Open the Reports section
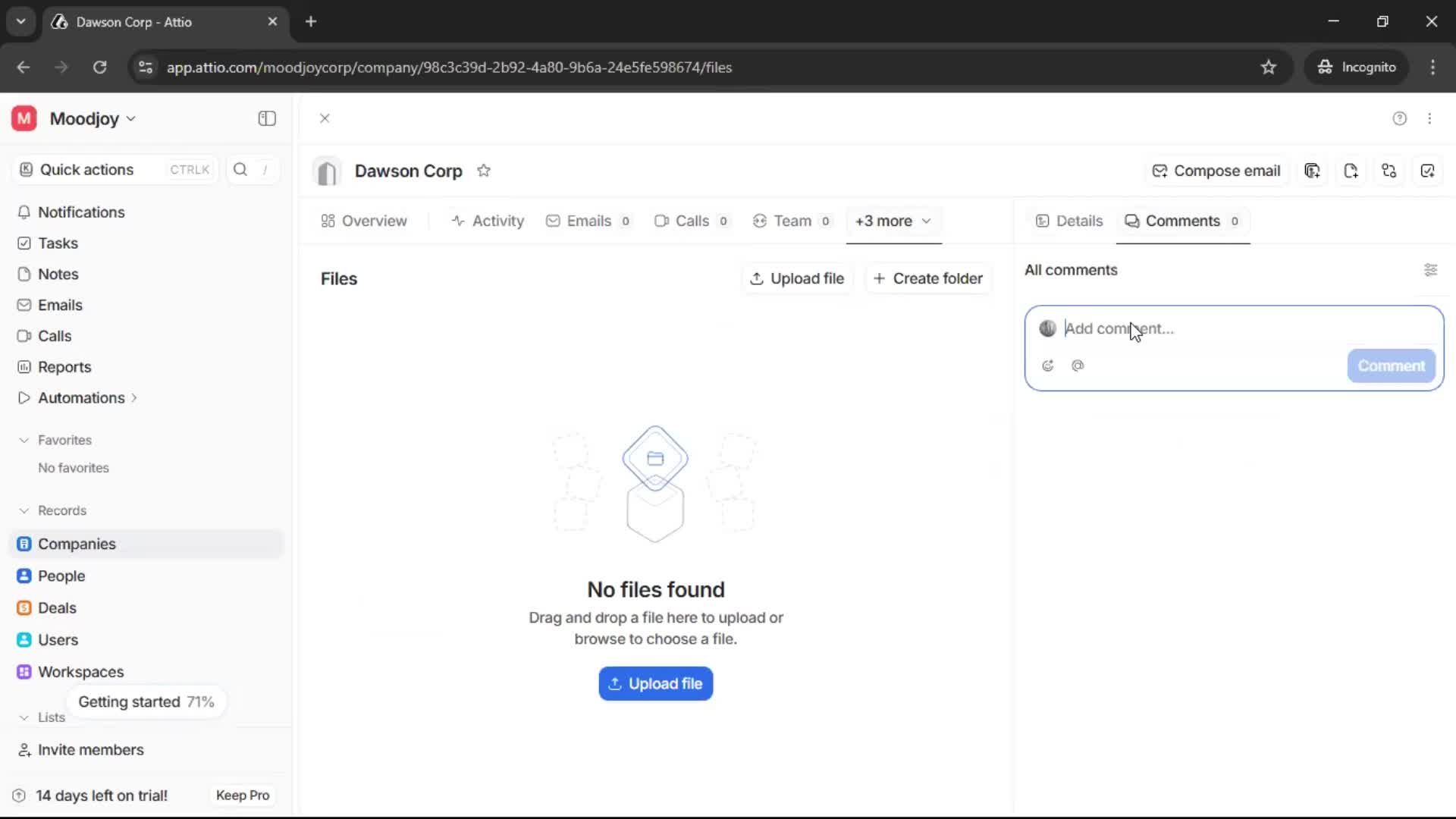Viewport: 1456px width, 819px height. 63,367
